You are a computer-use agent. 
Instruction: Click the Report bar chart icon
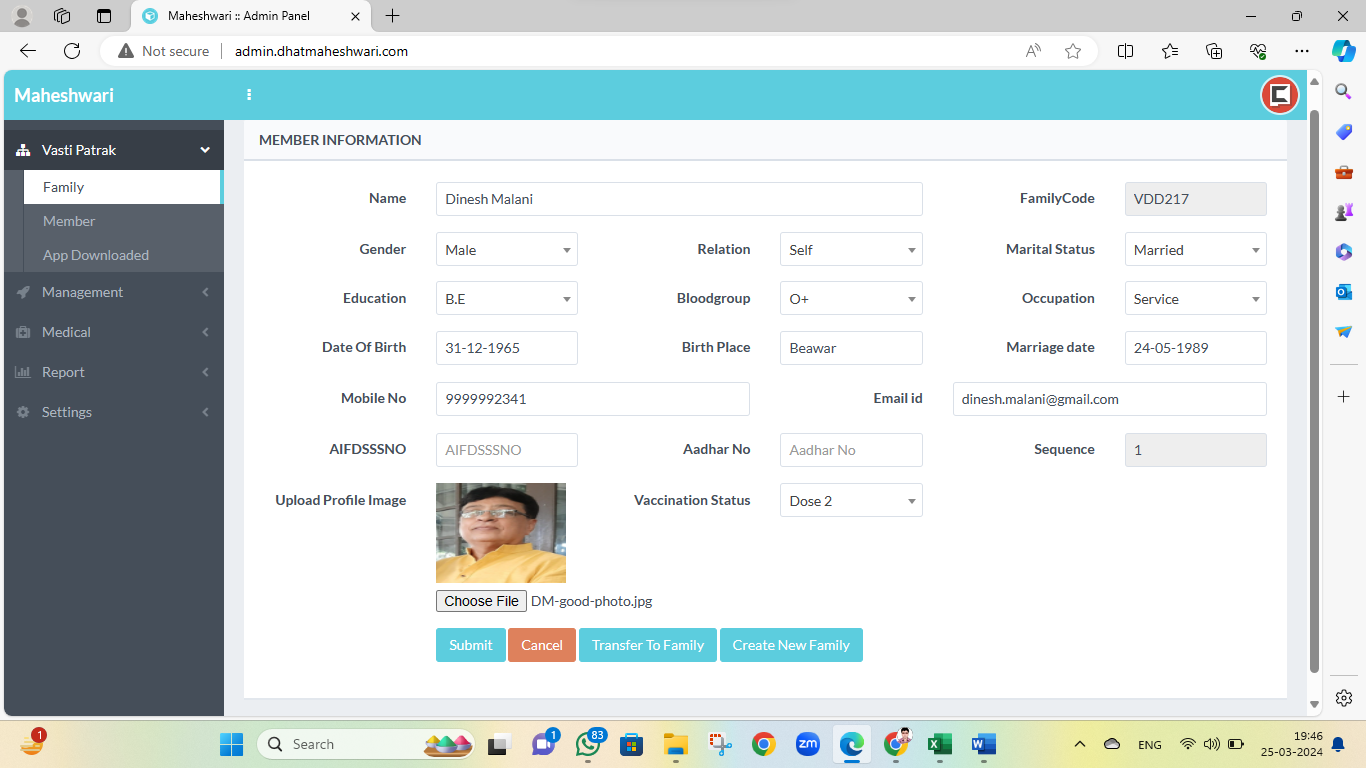[x=23, y=372]
